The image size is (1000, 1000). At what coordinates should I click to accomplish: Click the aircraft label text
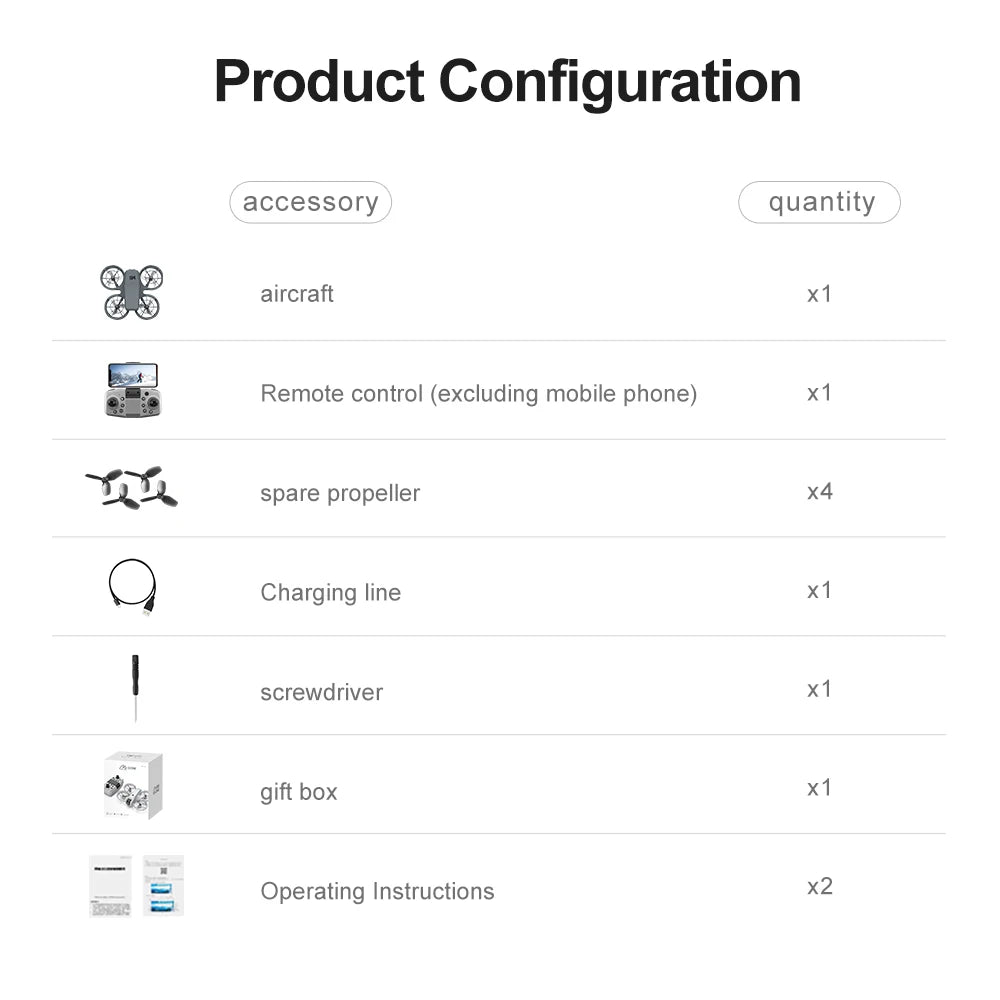point(297,294)
